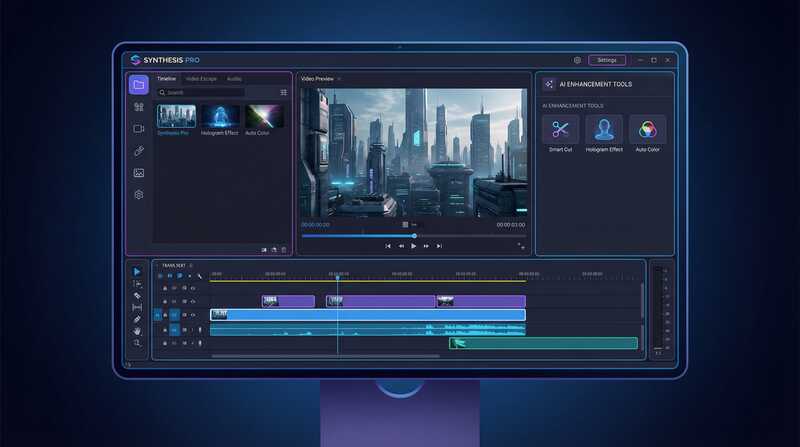Click the media panel Search field
Screen dimensions: 800x447
click(205, 92)
